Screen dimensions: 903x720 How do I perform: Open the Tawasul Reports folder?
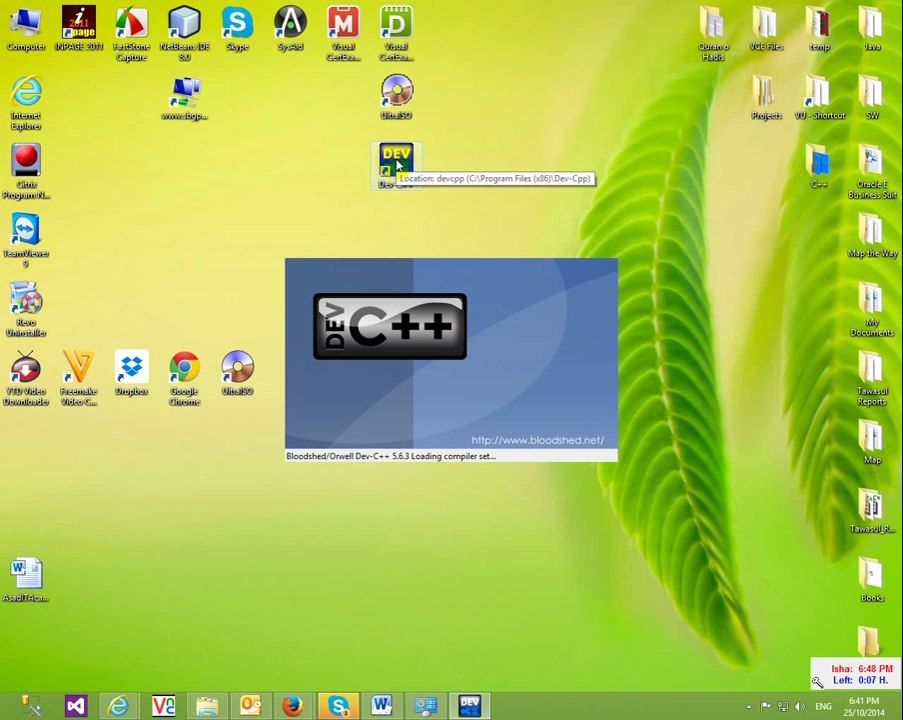click(872, 378)
